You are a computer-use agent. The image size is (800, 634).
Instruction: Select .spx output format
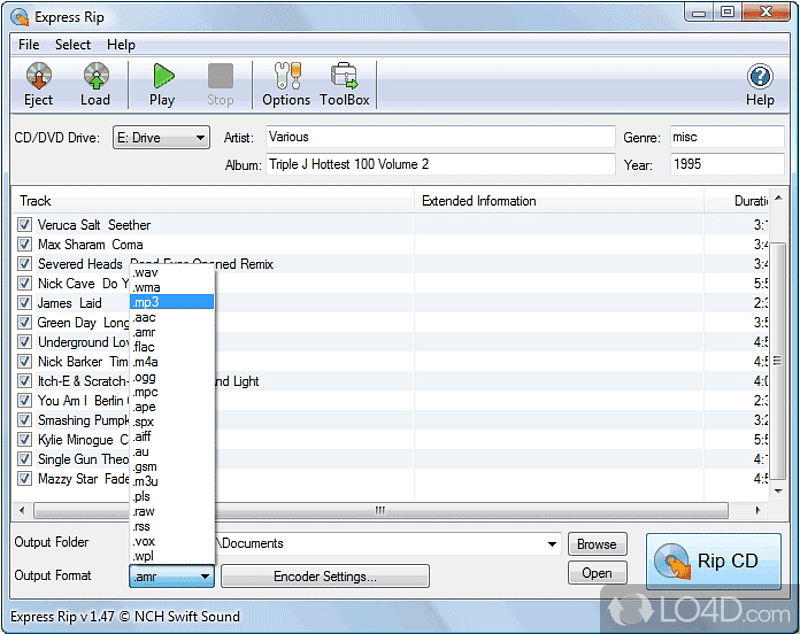(x=172, y=422)
